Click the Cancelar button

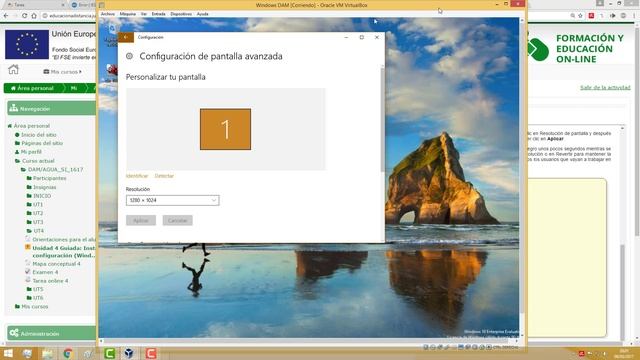[x=178, y=220]
